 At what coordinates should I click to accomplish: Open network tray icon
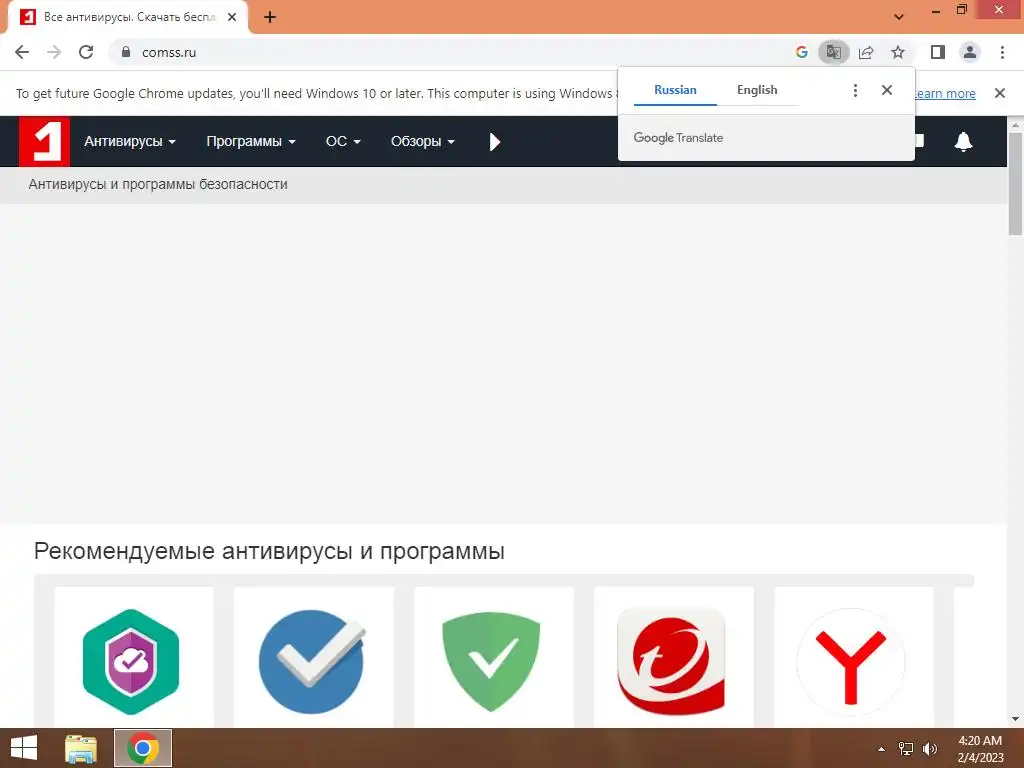click(x=906, y=749)
